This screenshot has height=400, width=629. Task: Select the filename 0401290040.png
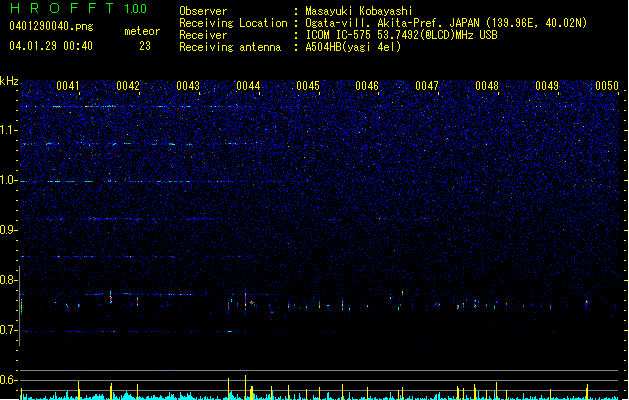click(51, 26)
